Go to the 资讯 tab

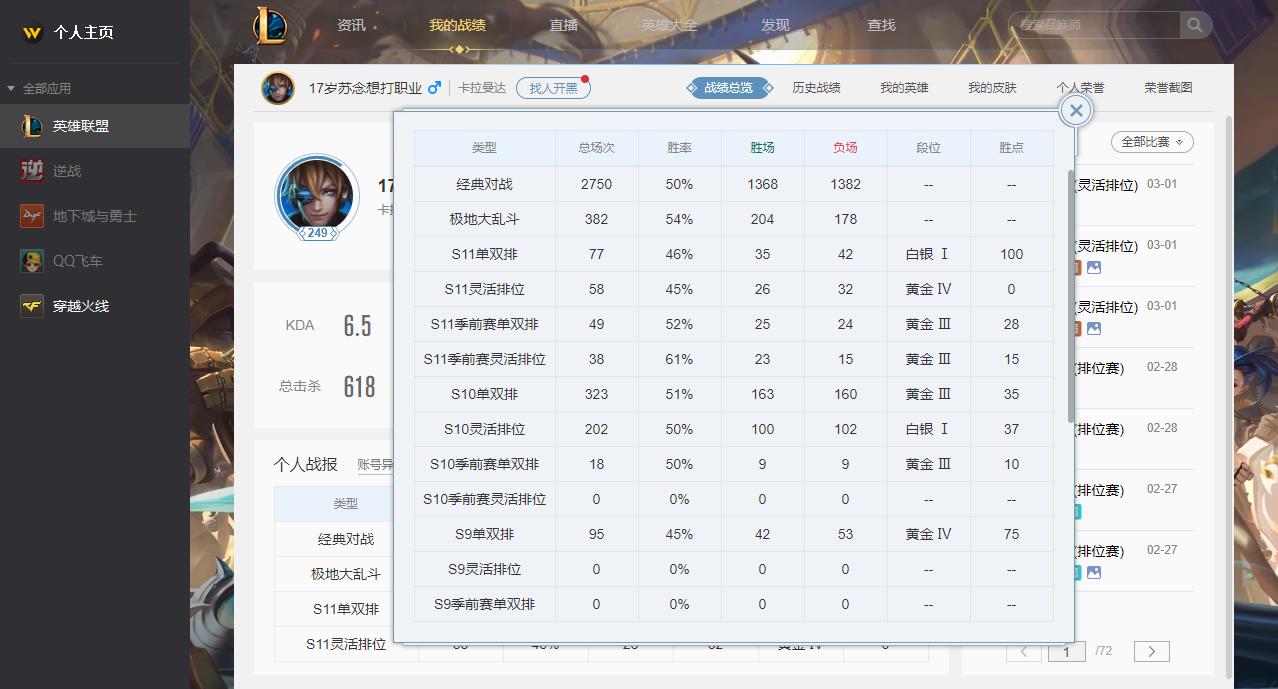coord(352,25)
